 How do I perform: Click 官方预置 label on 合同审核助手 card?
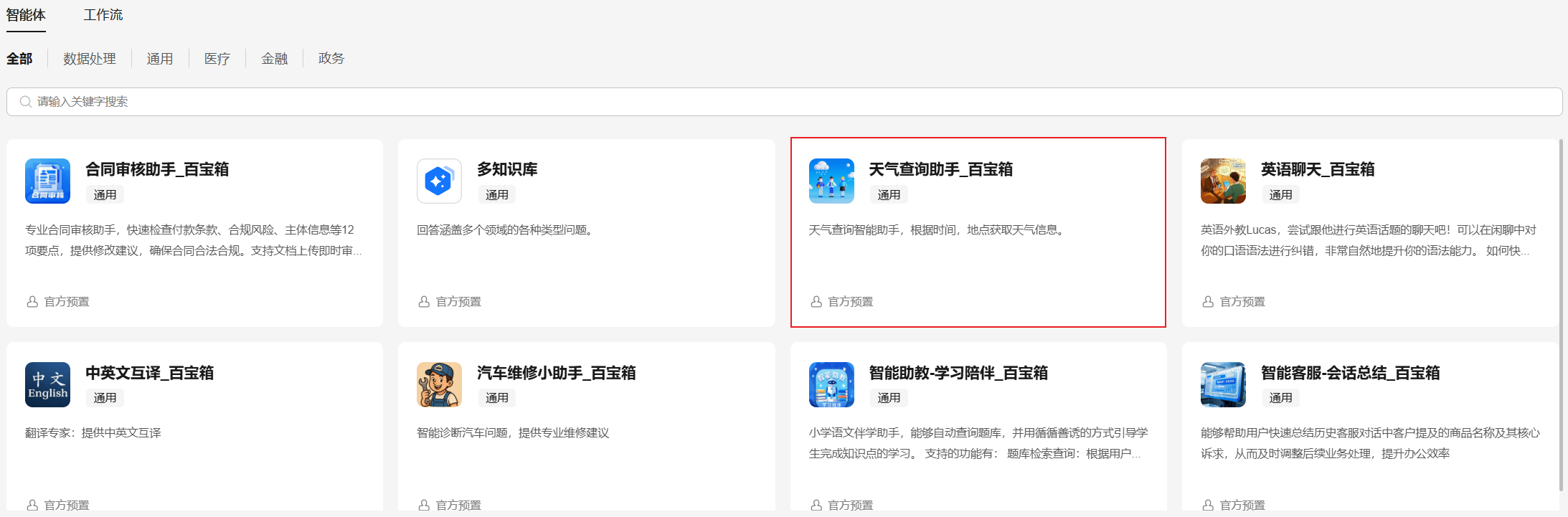tap(67, 302)
